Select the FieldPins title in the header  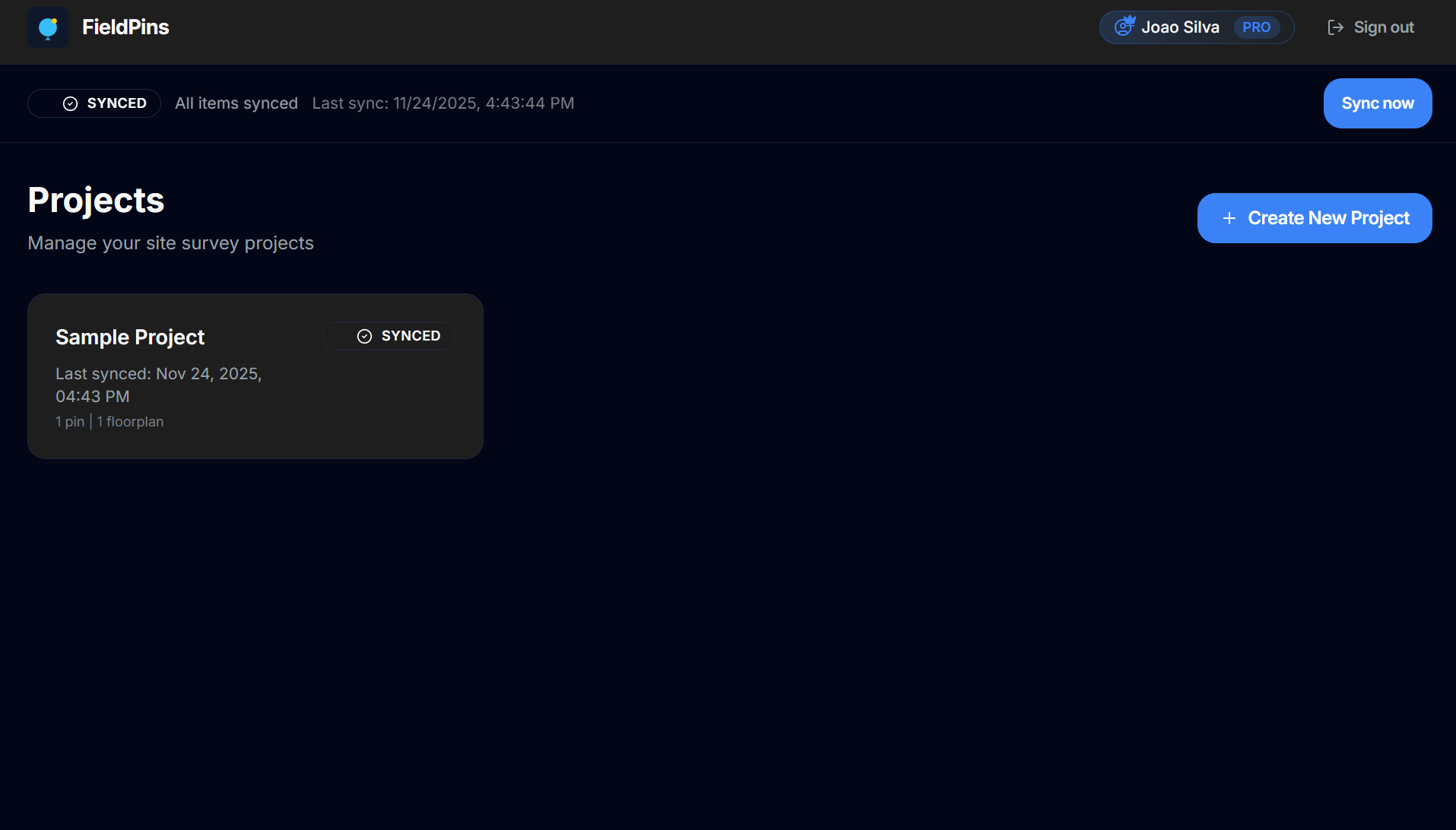pyautogui.click(x=125, y=27)
